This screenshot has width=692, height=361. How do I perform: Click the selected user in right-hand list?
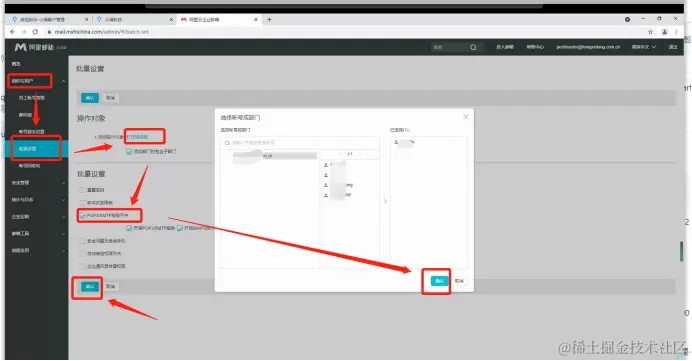coord(405,142)
